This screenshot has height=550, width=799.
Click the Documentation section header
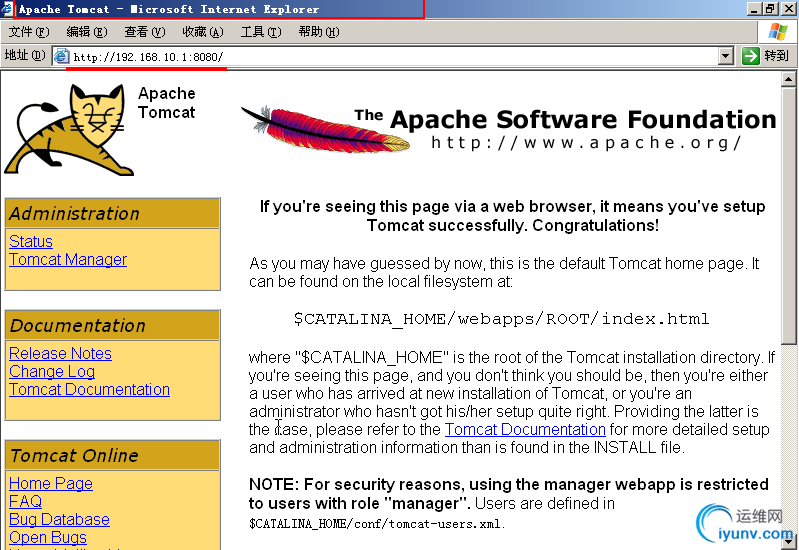[112, 325]
